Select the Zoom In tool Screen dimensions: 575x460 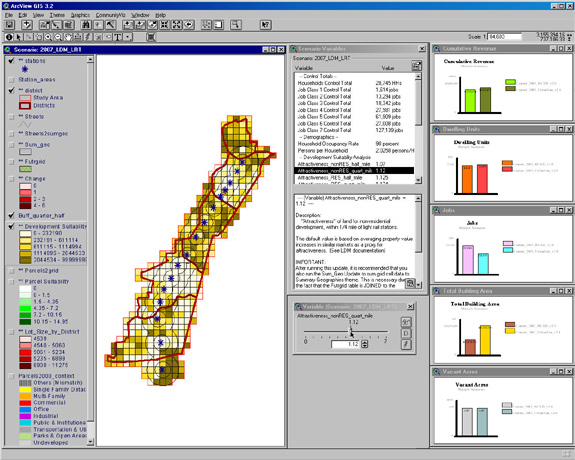[48, 37]
